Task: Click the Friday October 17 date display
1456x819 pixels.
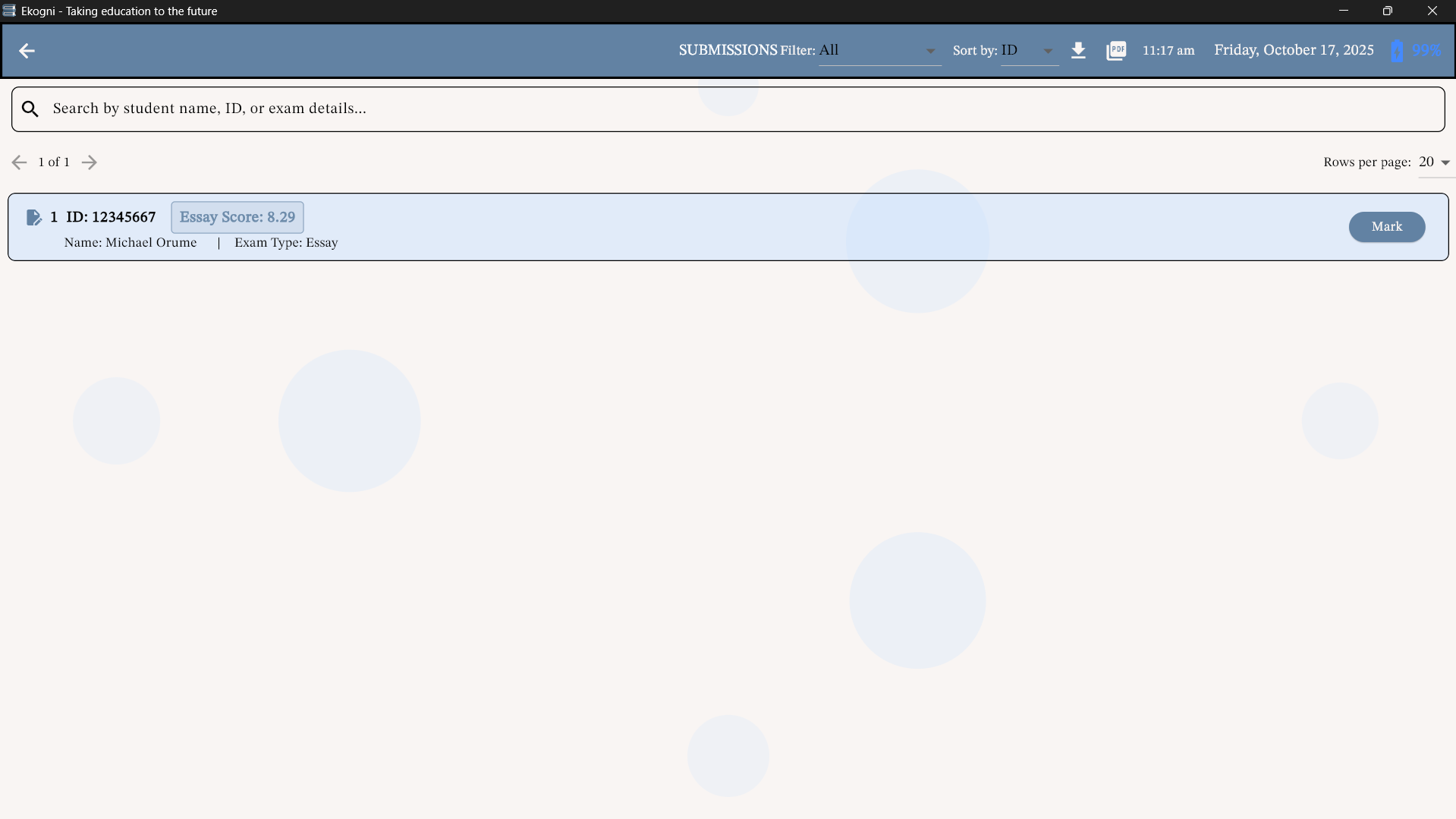Action: pyautogui.click(x=1294, y=50)
